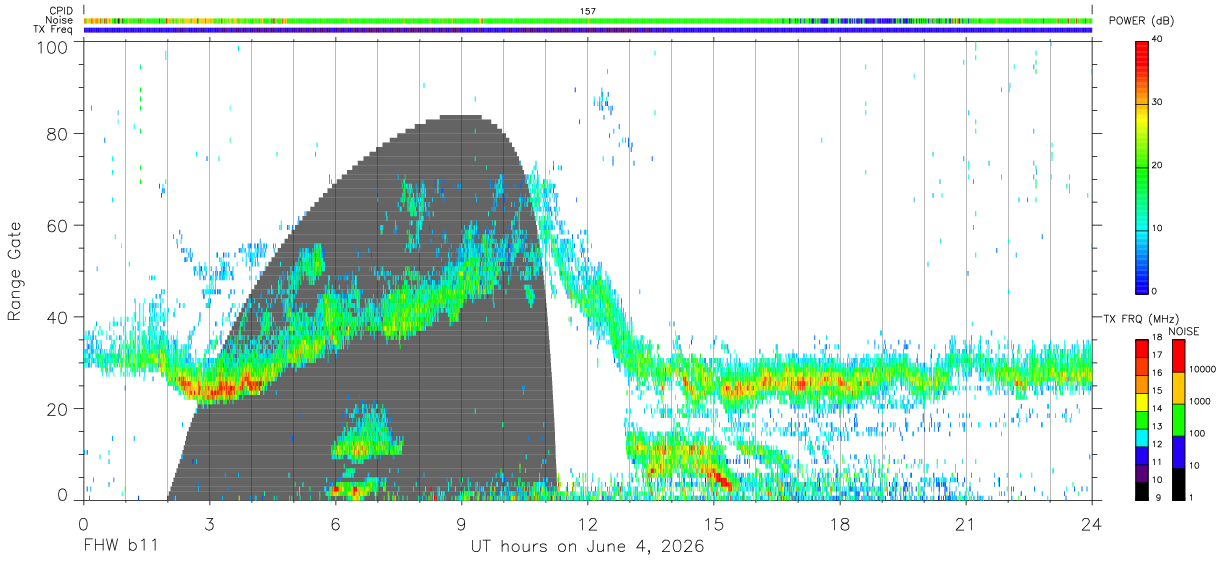Click the 6 tick label on the UT hours axis
This screenshot has width=1228, height=567.
336,523
